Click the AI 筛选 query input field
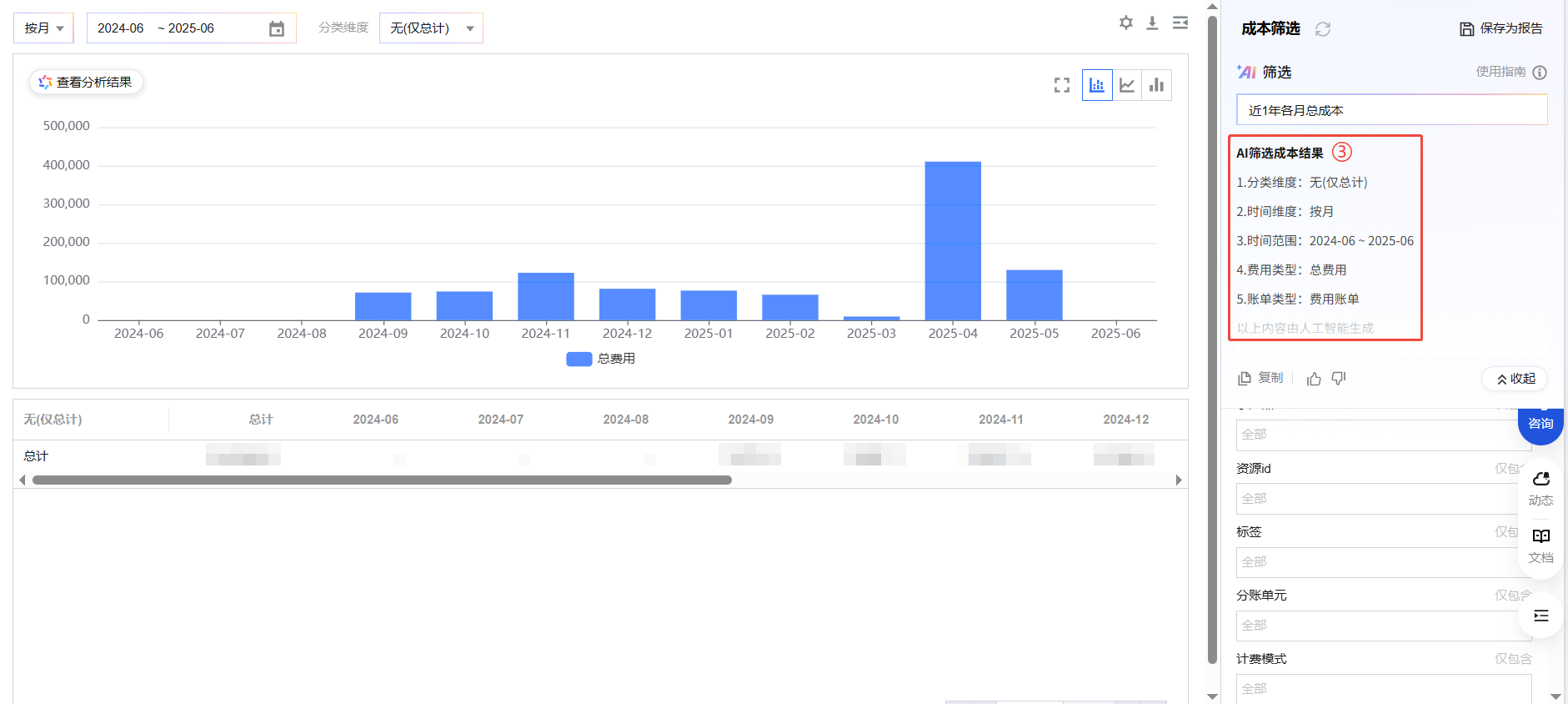Screen dimensions: 1568x704 coord(1391,110)
